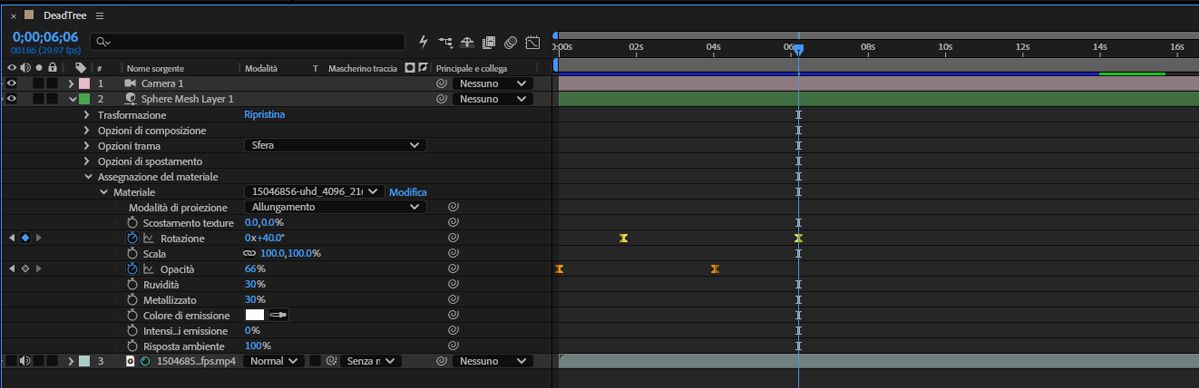Open the material source dropdown 15046856-uhd
The image size is (1199, 388).
click(314, 192)
